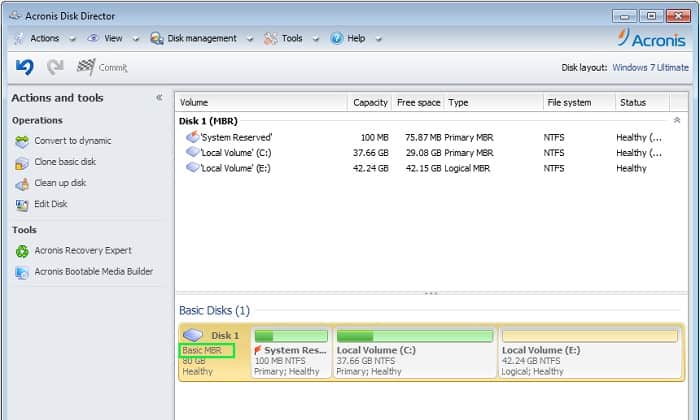
Task: Click Edit Disk operation
Action: tap(51, 204)
